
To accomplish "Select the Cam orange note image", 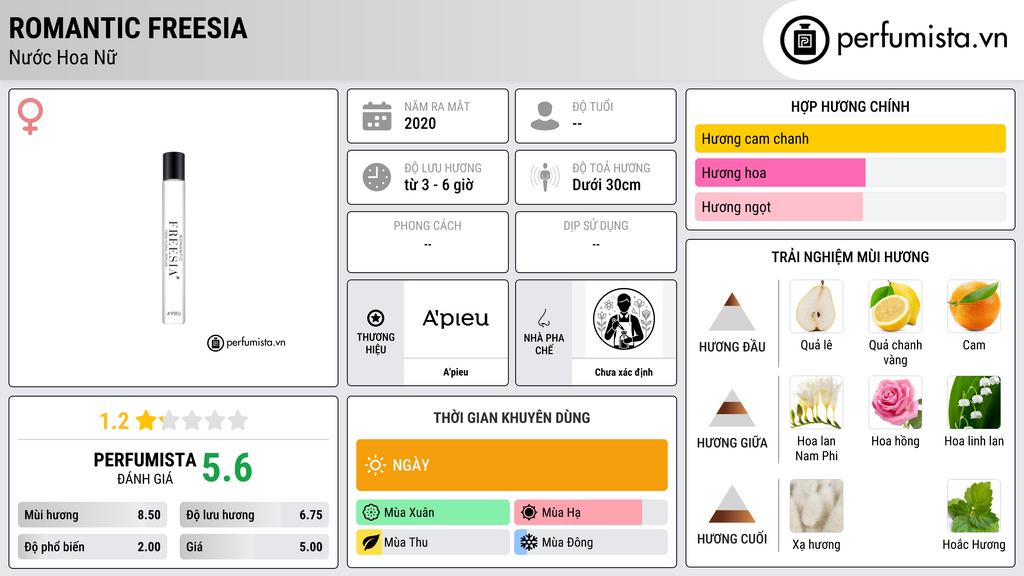I will [974, 307].
